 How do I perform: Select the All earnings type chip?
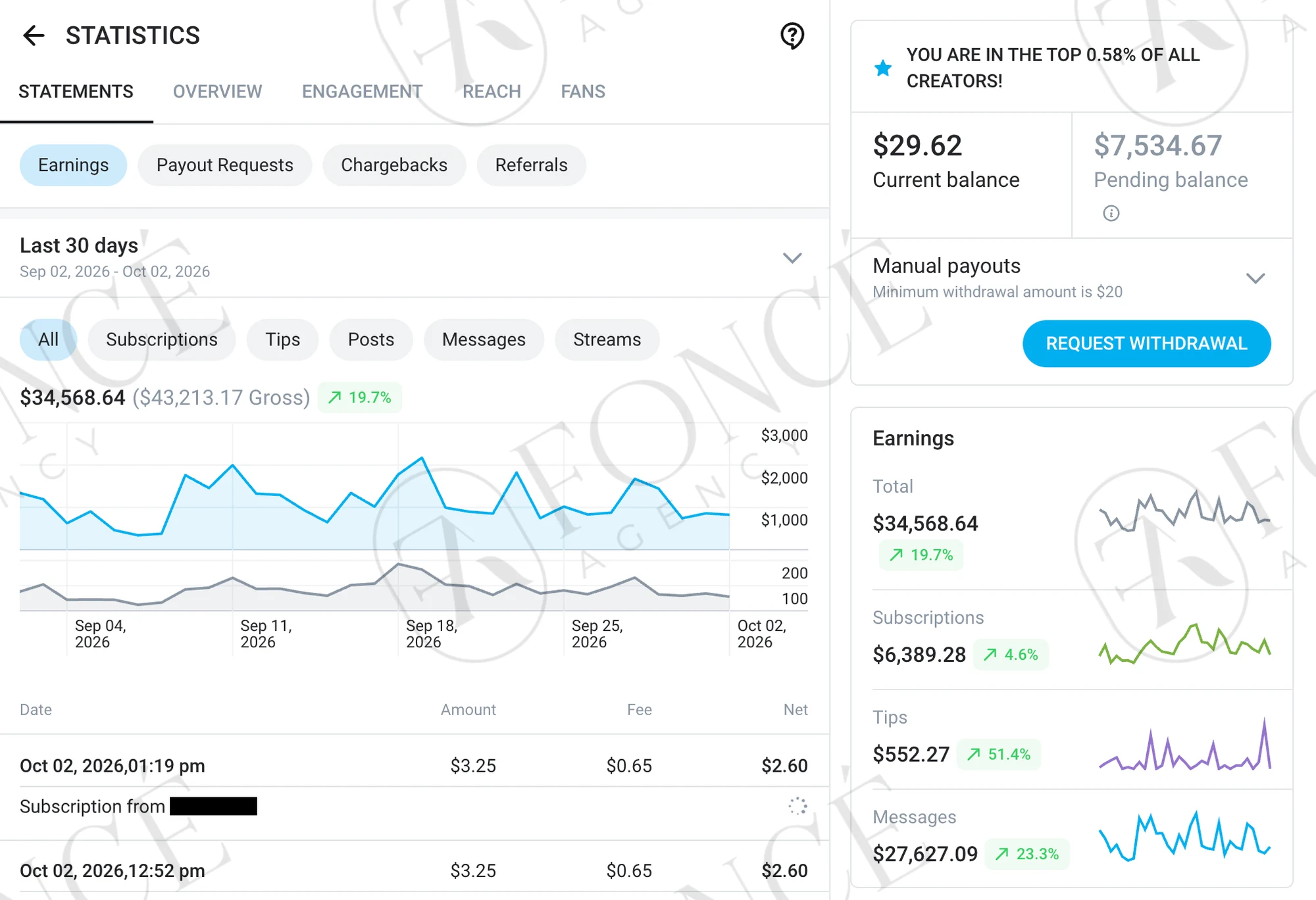click(48, 339)
